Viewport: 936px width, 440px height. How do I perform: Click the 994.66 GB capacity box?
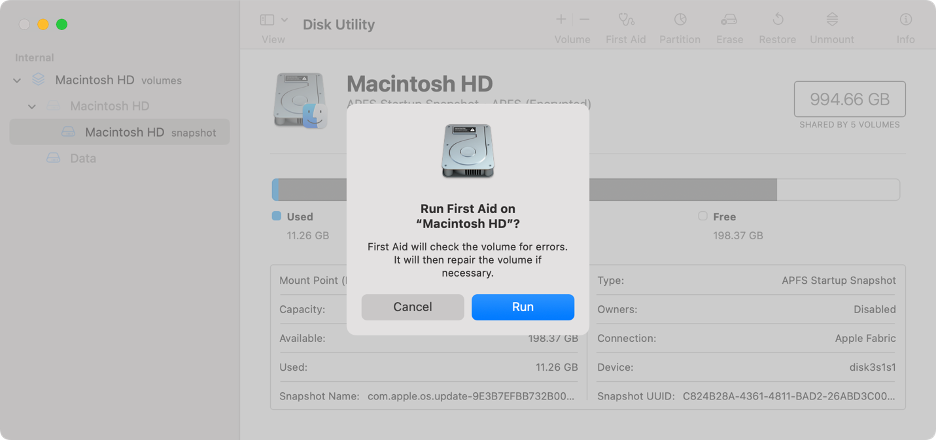[849, 99]
